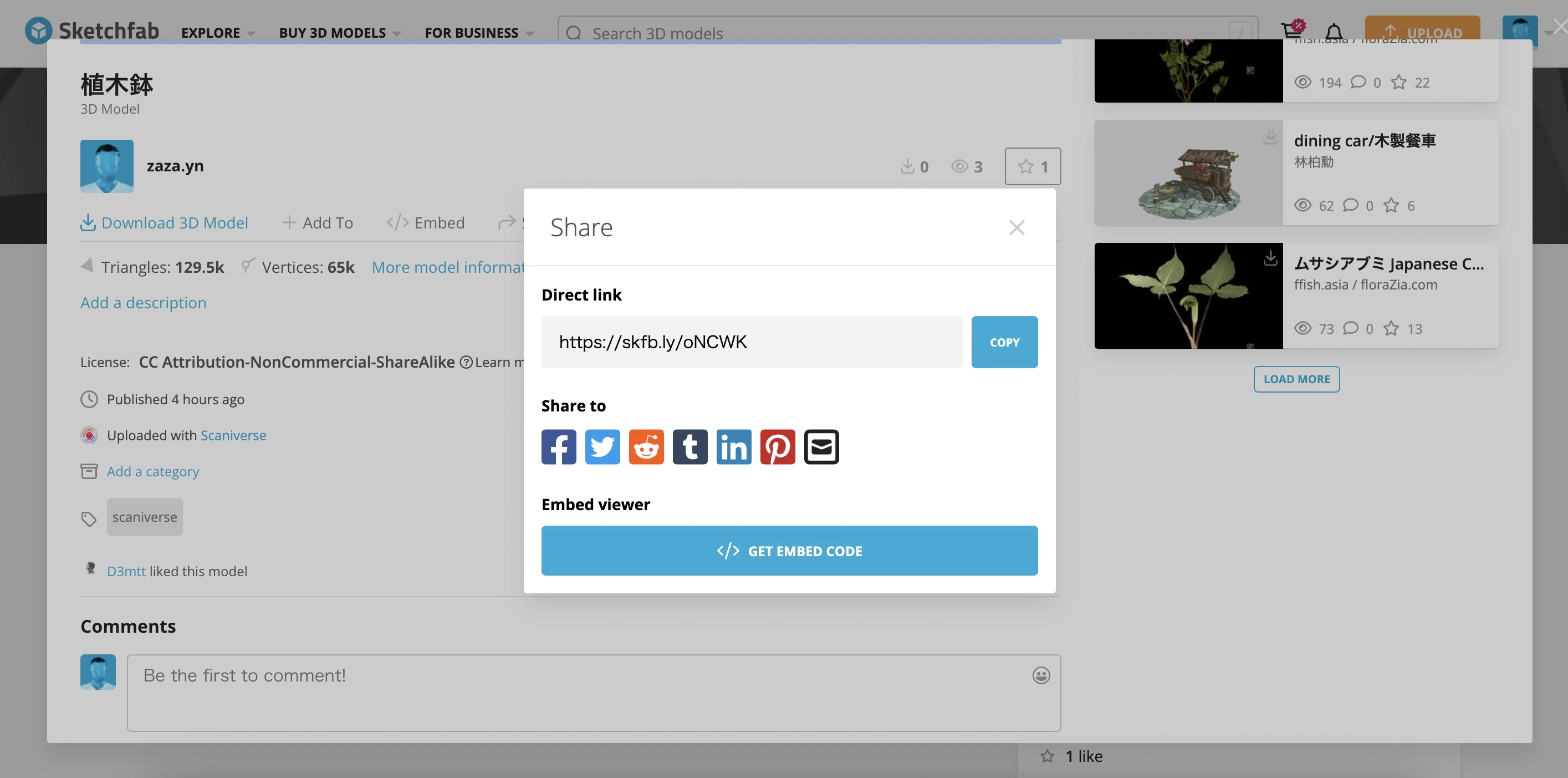
Task: Add a description
Action: click(x=144, y=303)
